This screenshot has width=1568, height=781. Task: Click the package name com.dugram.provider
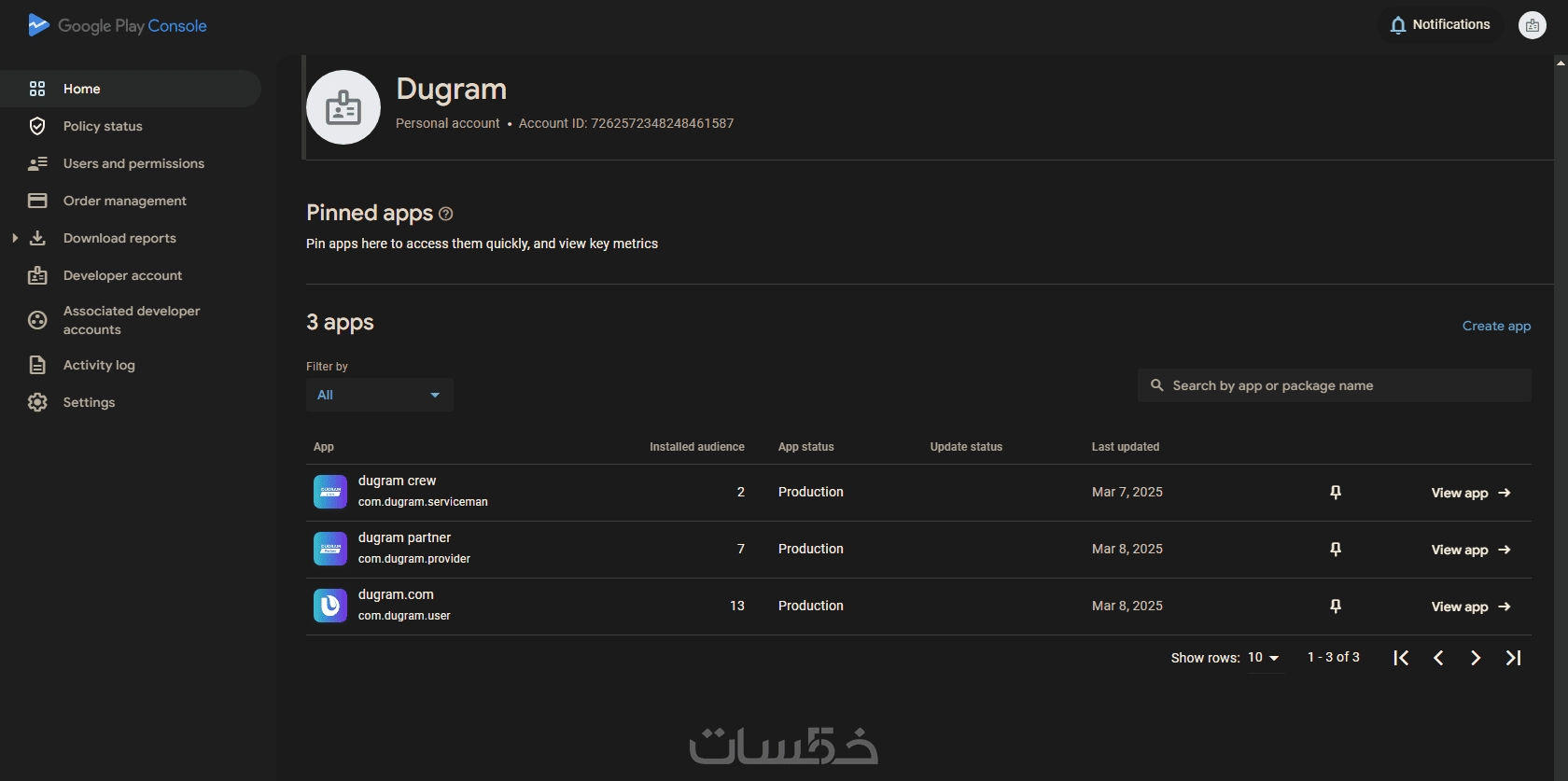point(414,559)
